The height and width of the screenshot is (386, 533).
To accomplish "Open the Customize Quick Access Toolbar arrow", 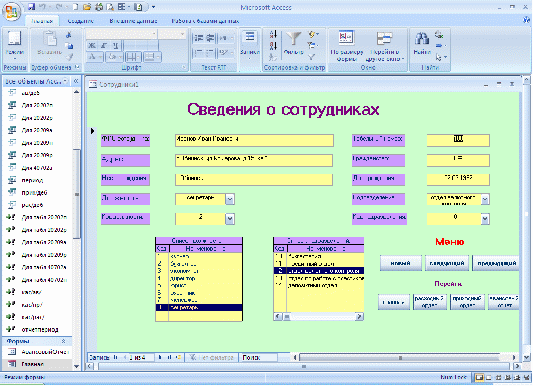I will [153, 7].
